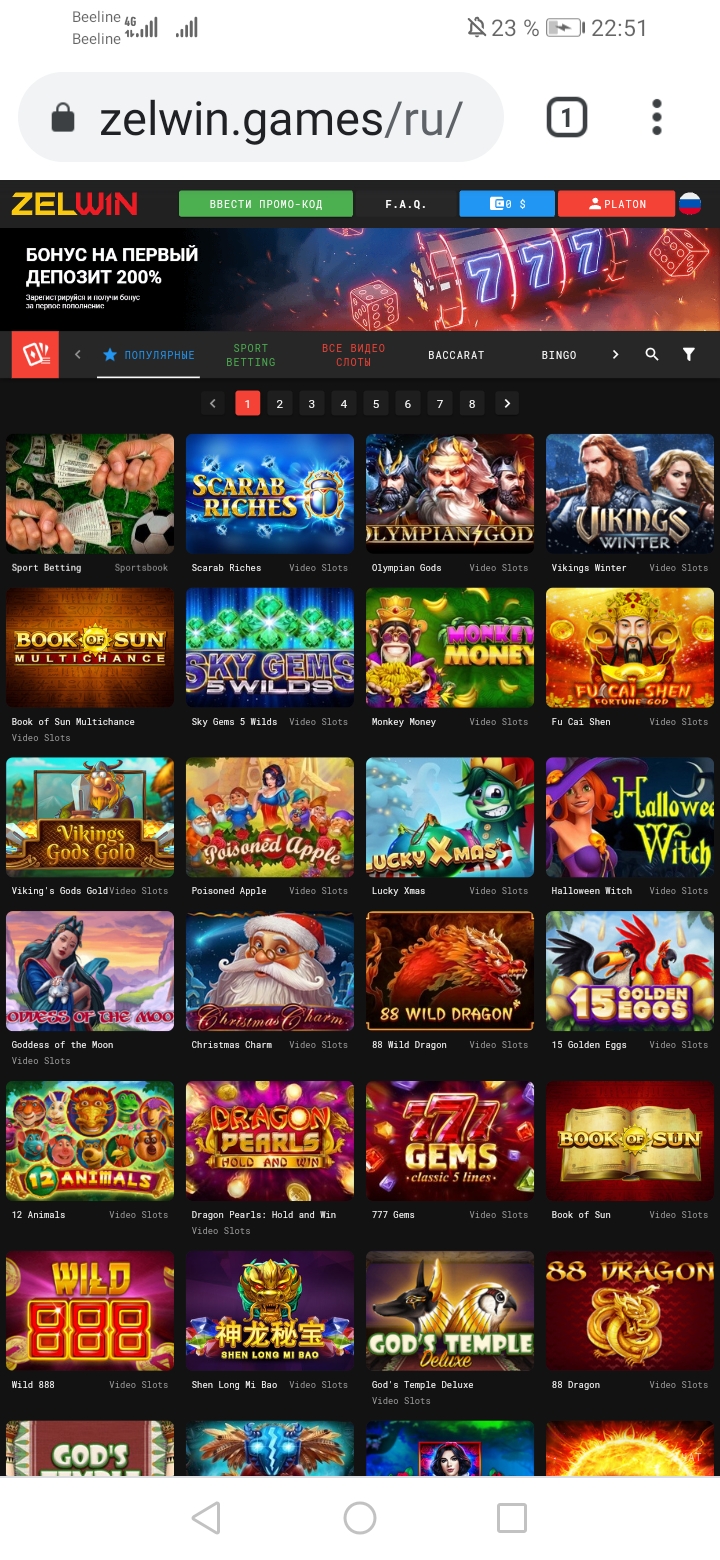Image resolution: width=720 pixels, height=1560 pixels.
Task: Launch the Scarab Riches game thumbnail
Action: (x=270, y=494)
